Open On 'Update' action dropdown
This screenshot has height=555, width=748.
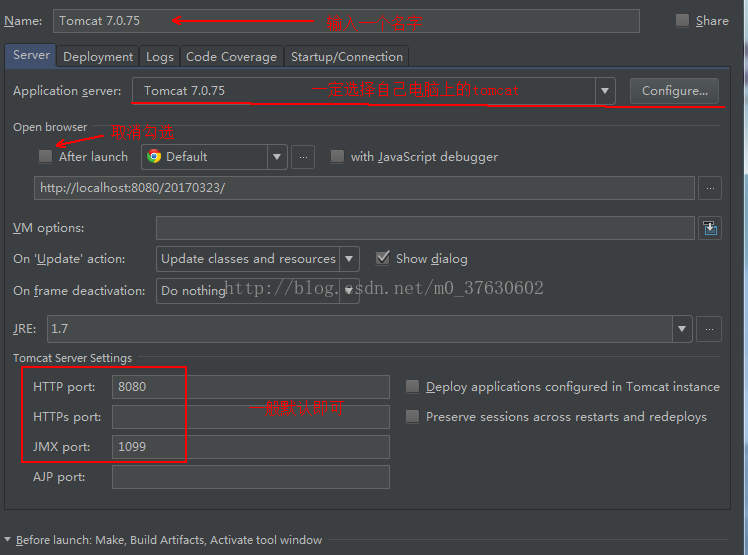pyautogui.click(x=349, y=259)
